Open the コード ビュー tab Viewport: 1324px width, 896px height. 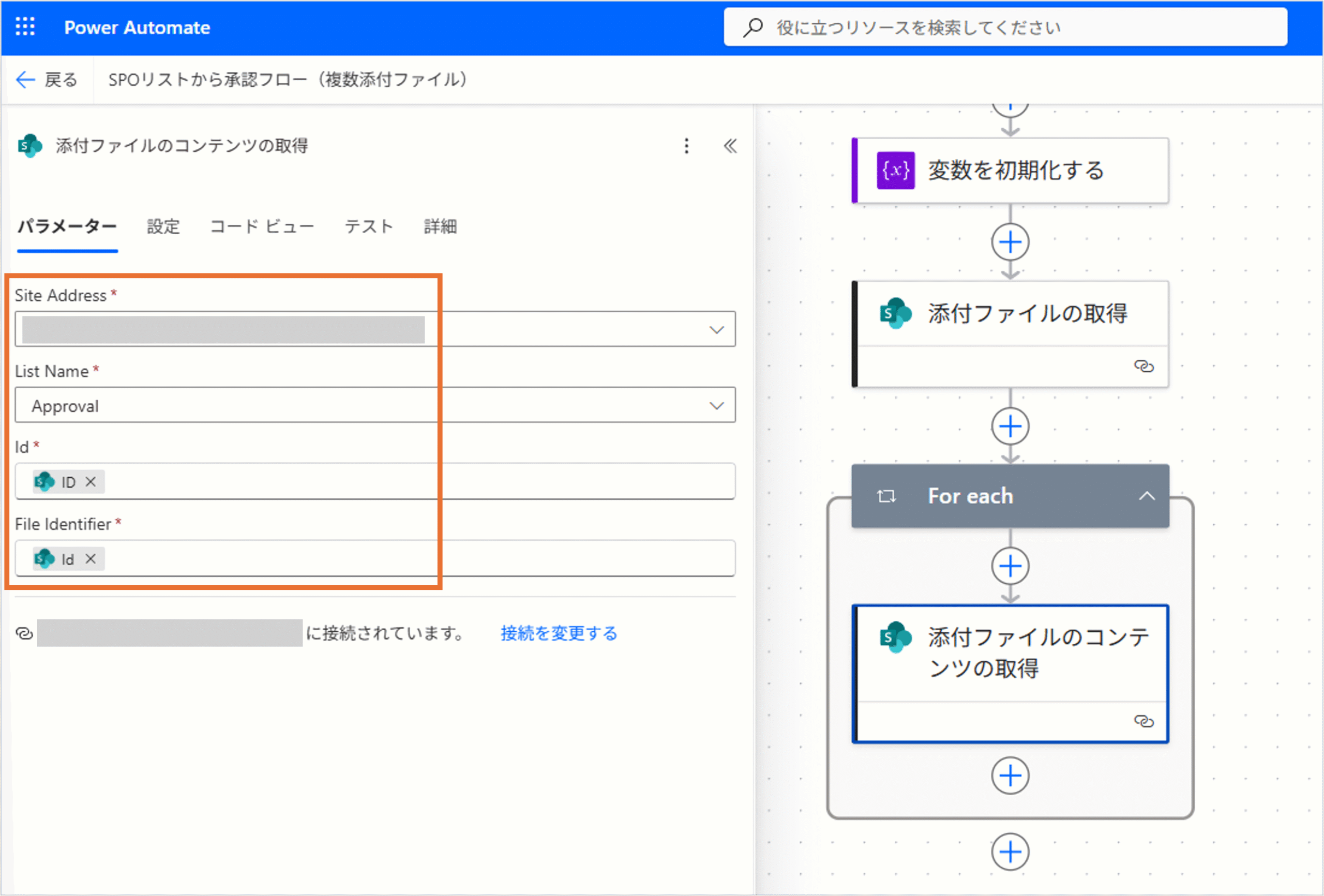pos(262,226)
